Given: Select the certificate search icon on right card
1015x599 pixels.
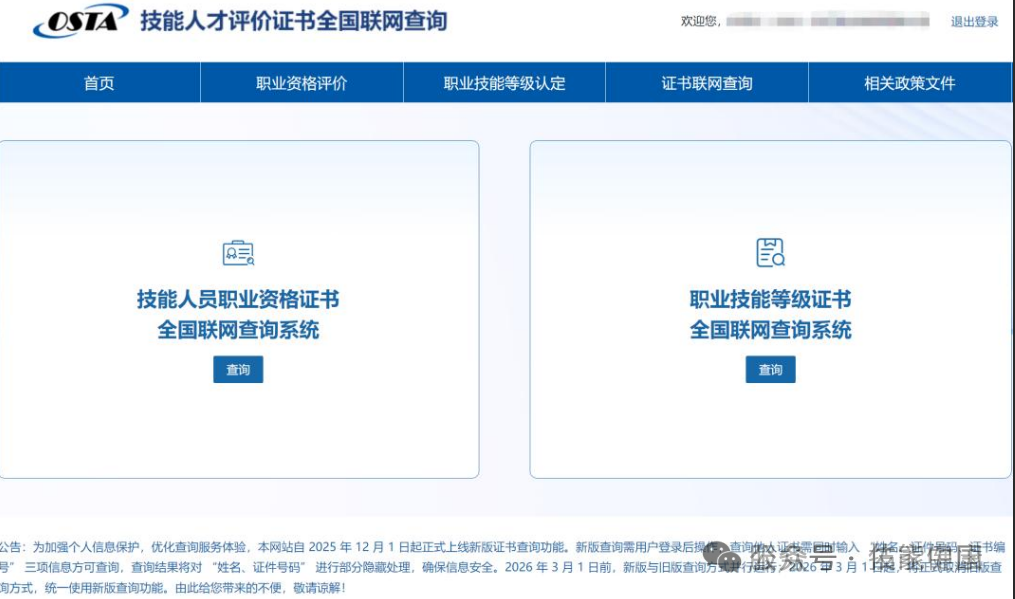Looking at the screenshot, I should 769,252.
